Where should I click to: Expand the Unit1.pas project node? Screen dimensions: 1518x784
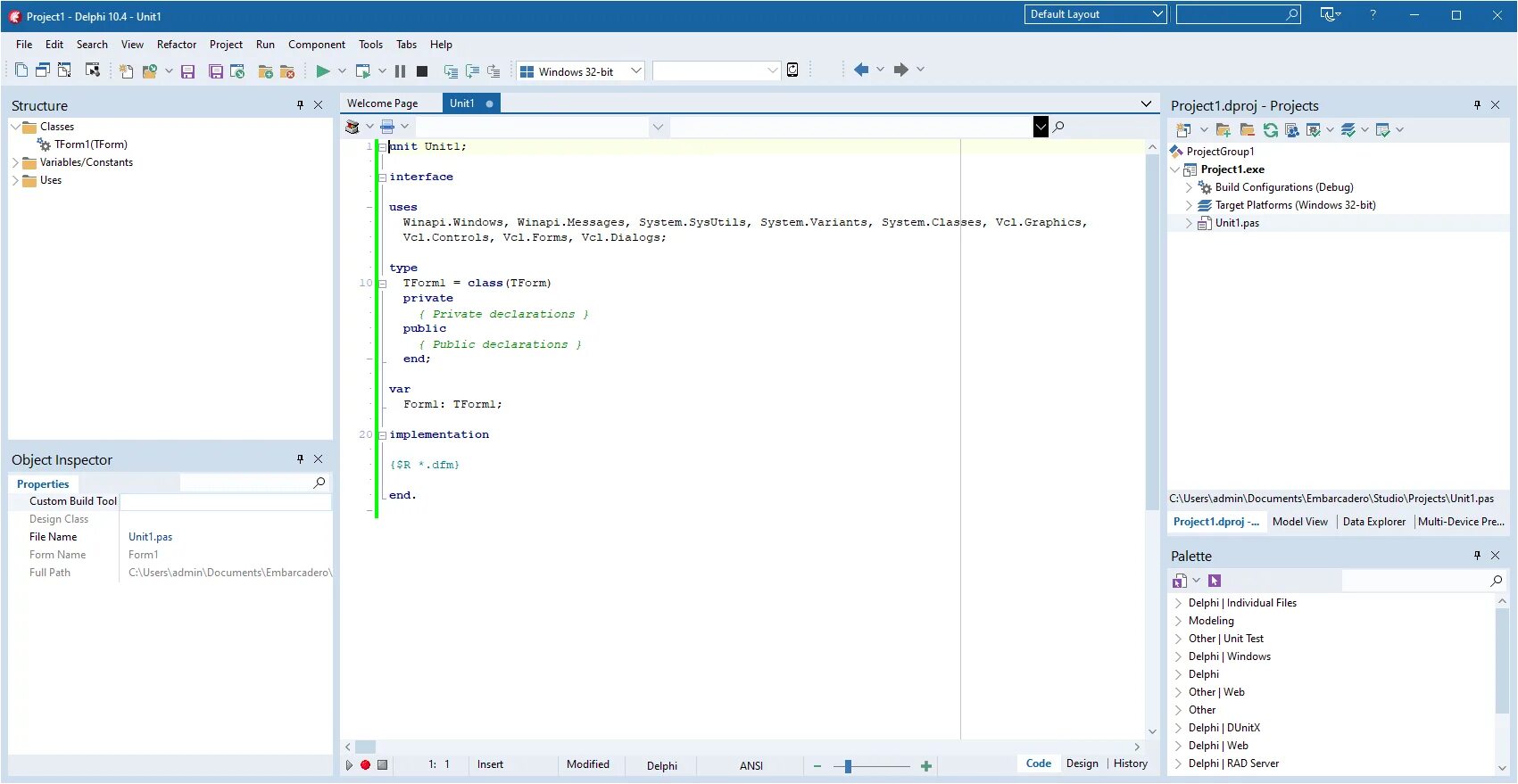click(x=1189, y=223)
